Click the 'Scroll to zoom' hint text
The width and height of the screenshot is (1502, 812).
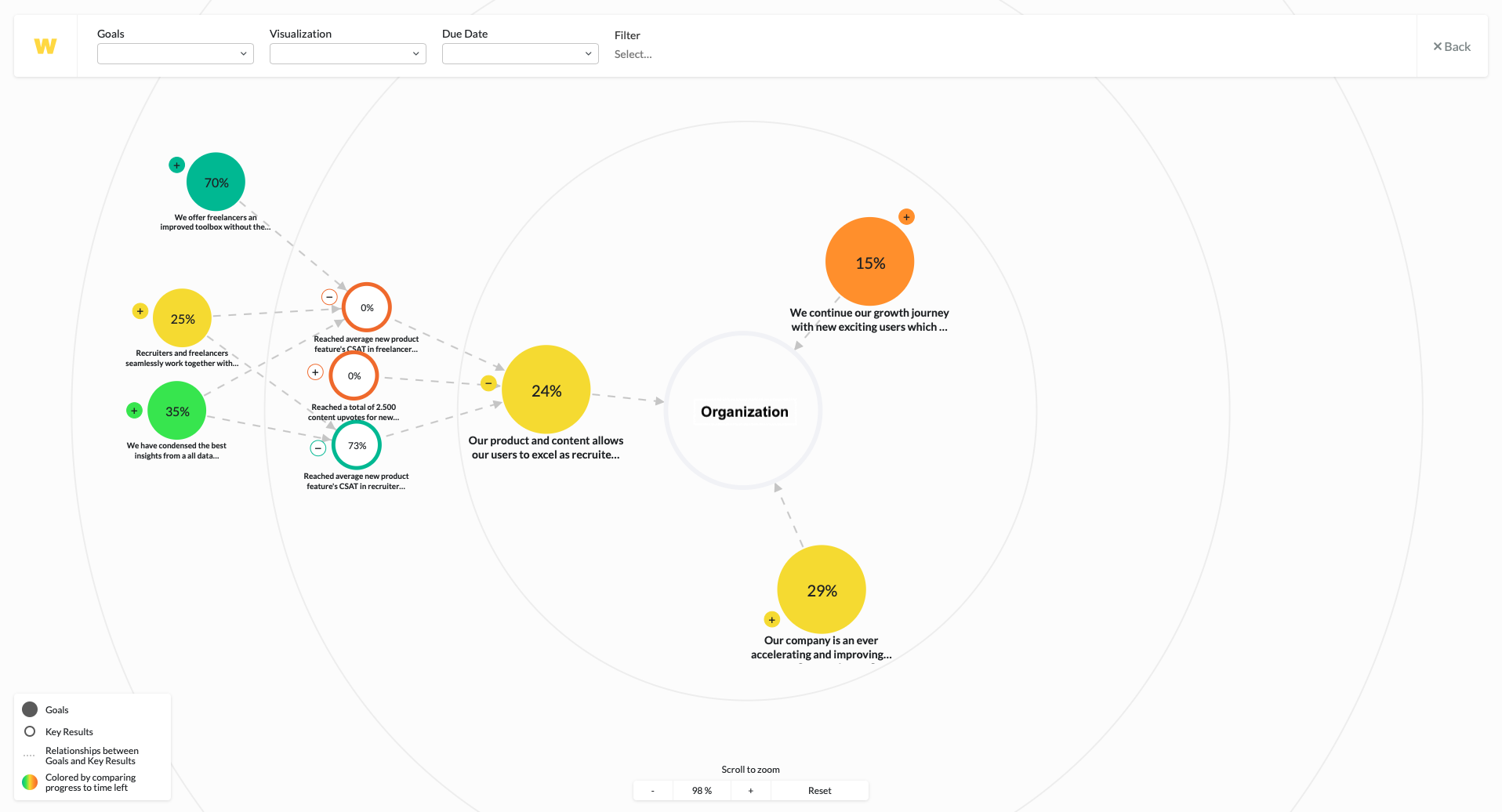click(x=750, y=770)
